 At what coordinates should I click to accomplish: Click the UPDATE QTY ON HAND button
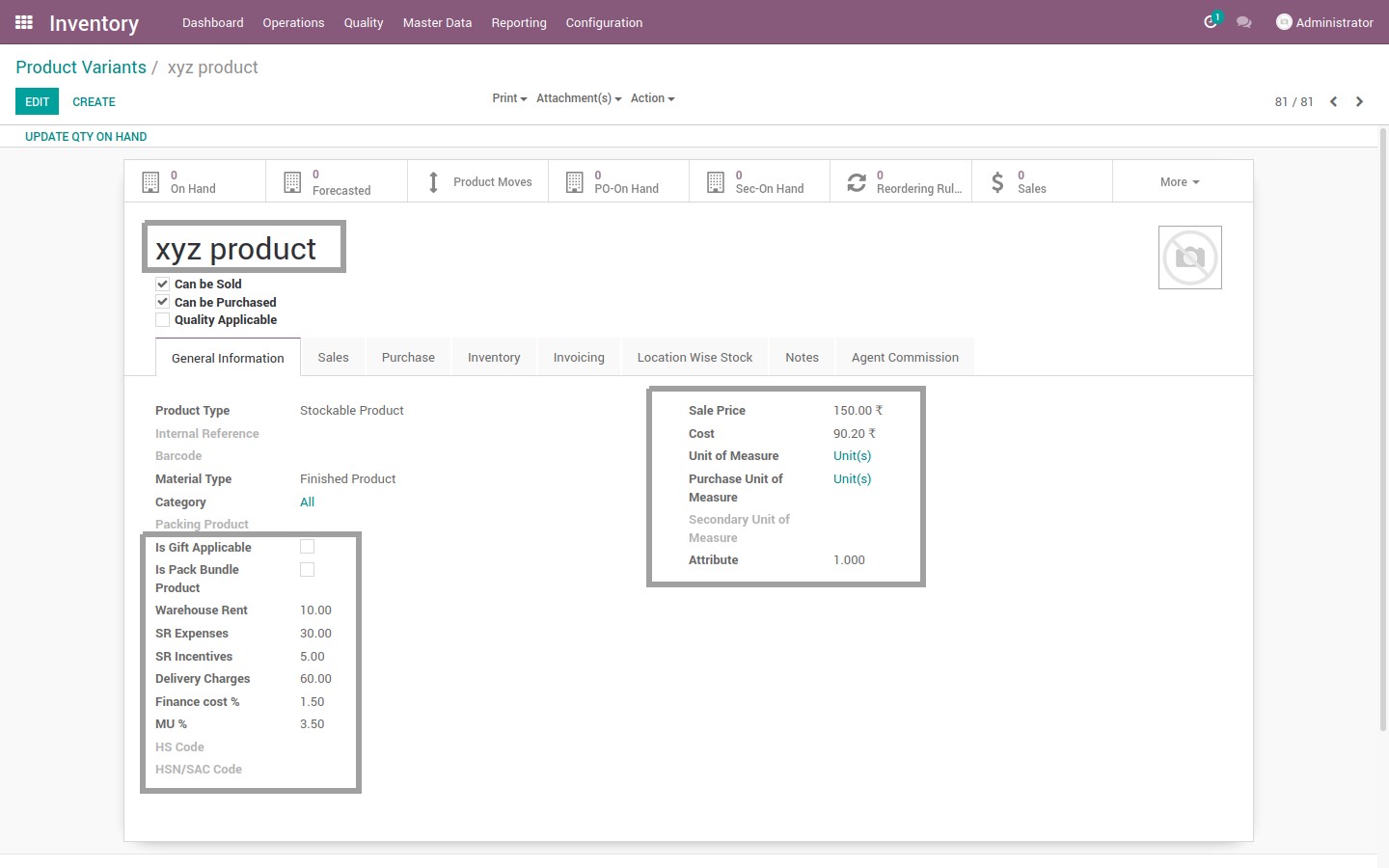click(x=86, y=136)
